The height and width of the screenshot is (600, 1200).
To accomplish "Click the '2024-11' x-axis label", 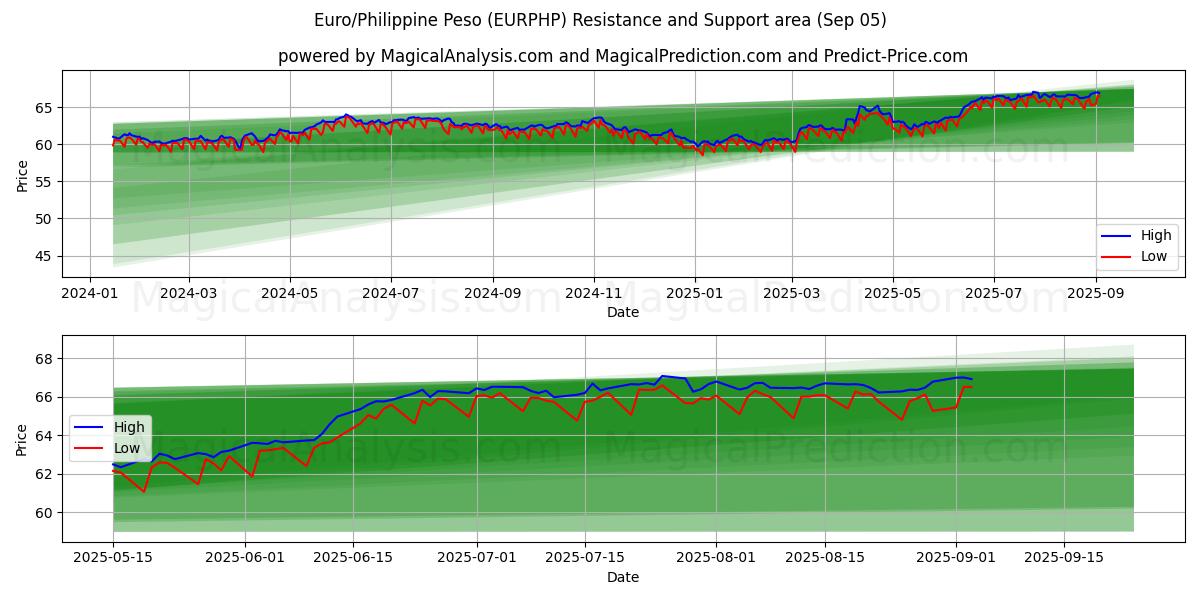I will coord(594,293).
